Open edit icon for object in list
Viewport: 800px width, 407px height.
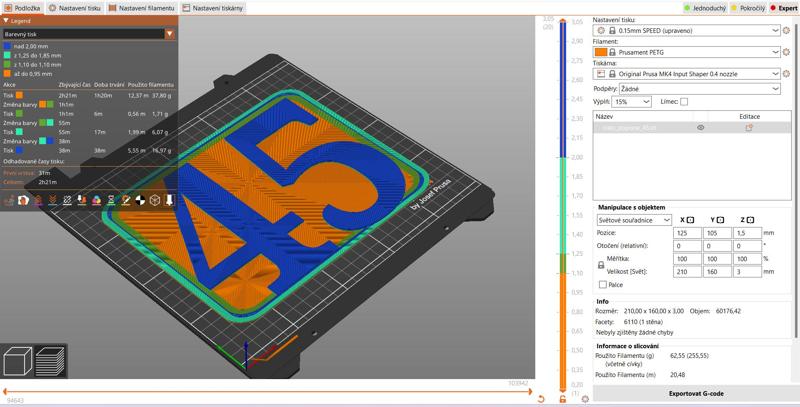(x=749, y=128)
